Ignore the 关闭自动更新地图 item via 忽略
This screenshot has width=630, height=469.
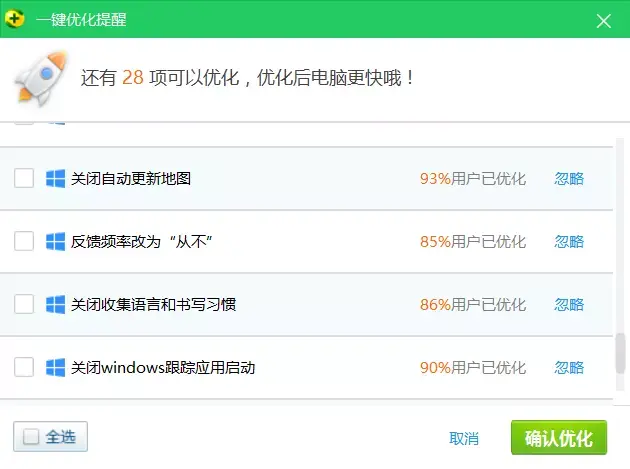point(569,179)
